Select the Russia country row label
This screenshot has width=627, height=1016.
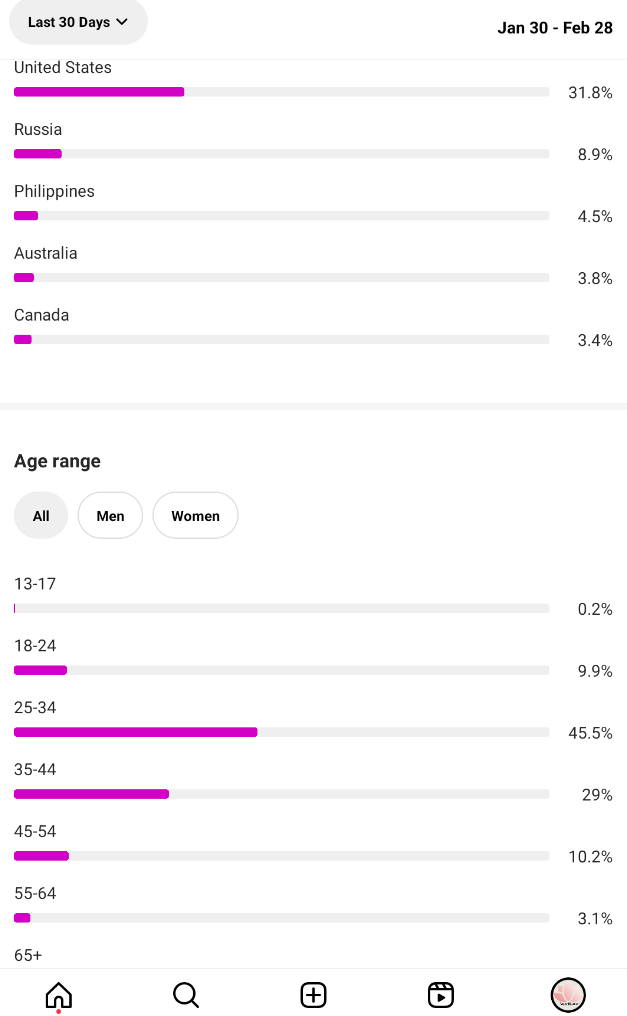(38, 130)
